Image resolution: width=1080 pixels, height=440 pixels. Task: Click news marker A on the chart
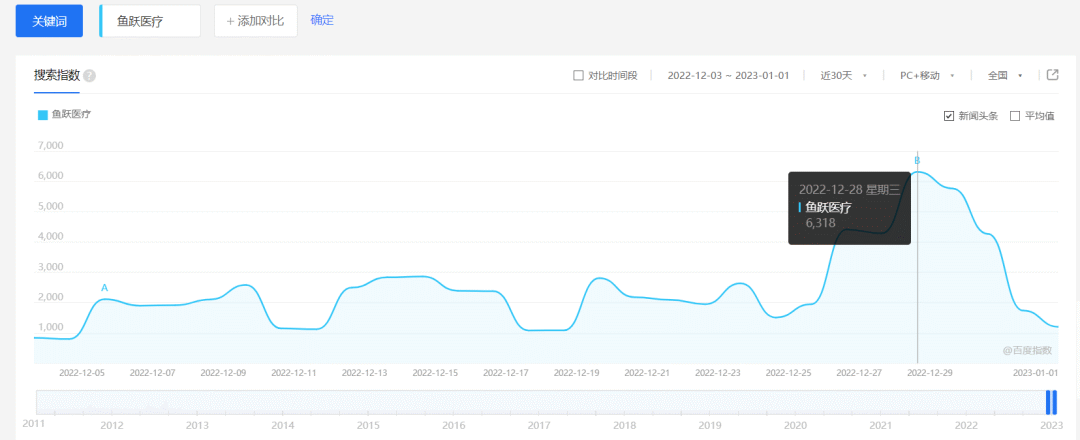pyautogui.click(x=104, y=288)
